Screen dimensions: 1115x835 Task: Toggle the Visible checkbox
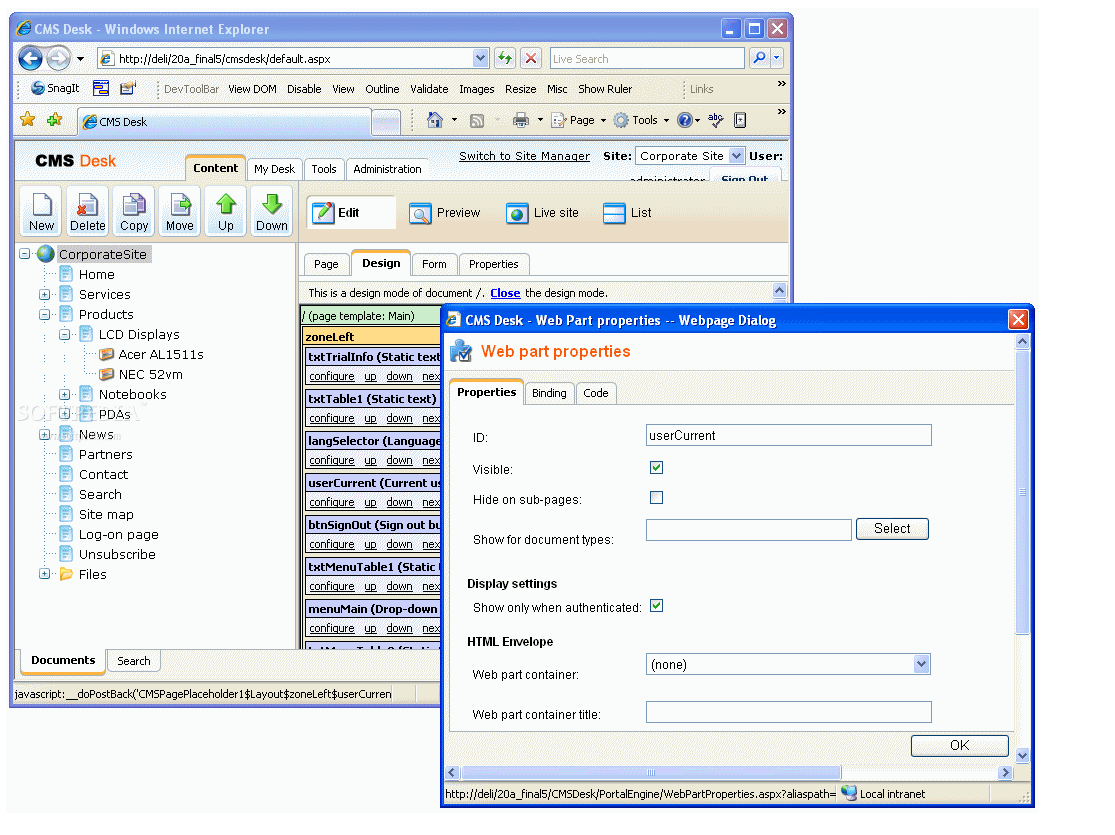(656, 467)
